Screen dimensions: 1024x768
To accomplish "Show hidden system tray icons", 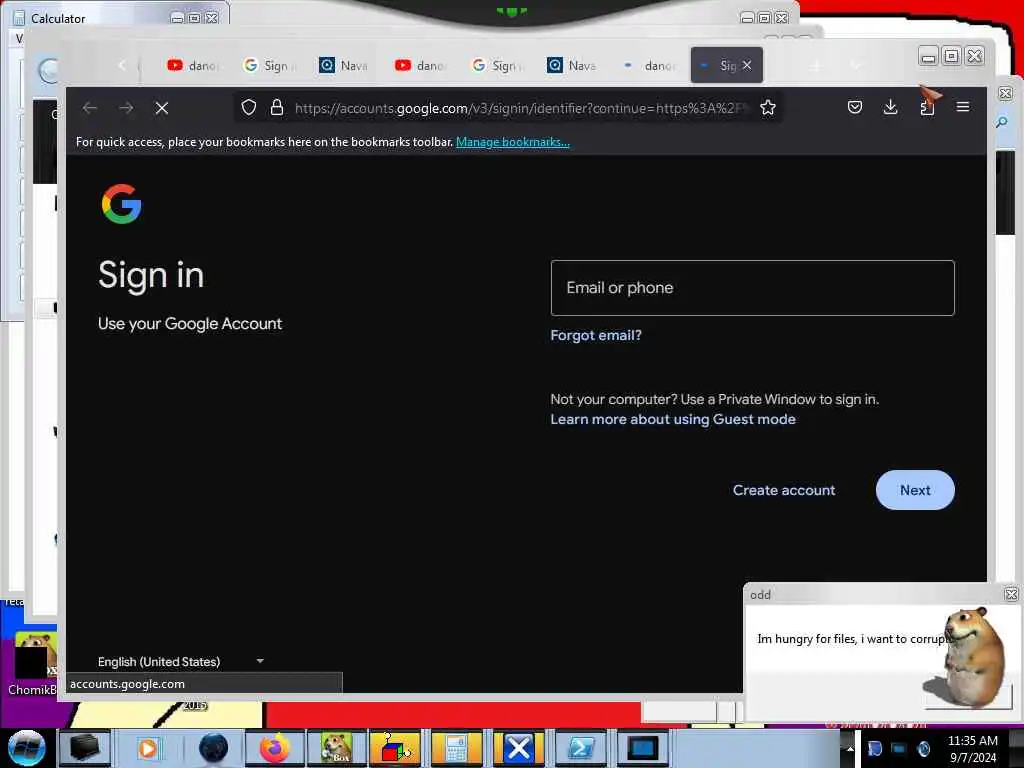I will tap(850, 748).
